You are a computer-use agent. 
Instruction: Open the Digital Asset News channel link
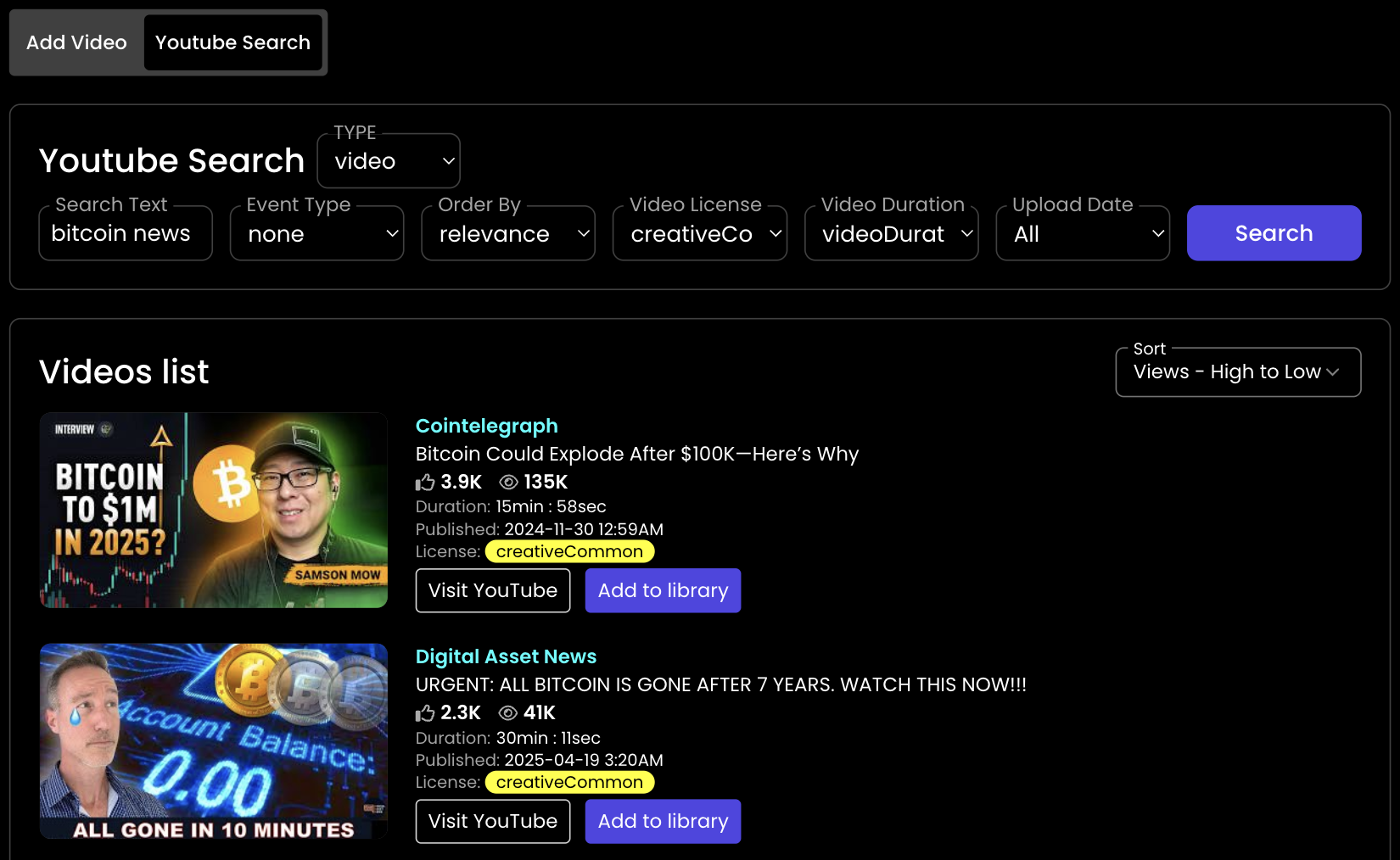507,656
